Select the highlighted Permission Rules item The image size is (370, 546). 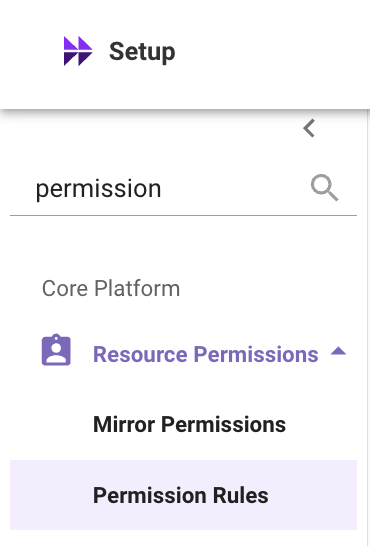point(183,495)
